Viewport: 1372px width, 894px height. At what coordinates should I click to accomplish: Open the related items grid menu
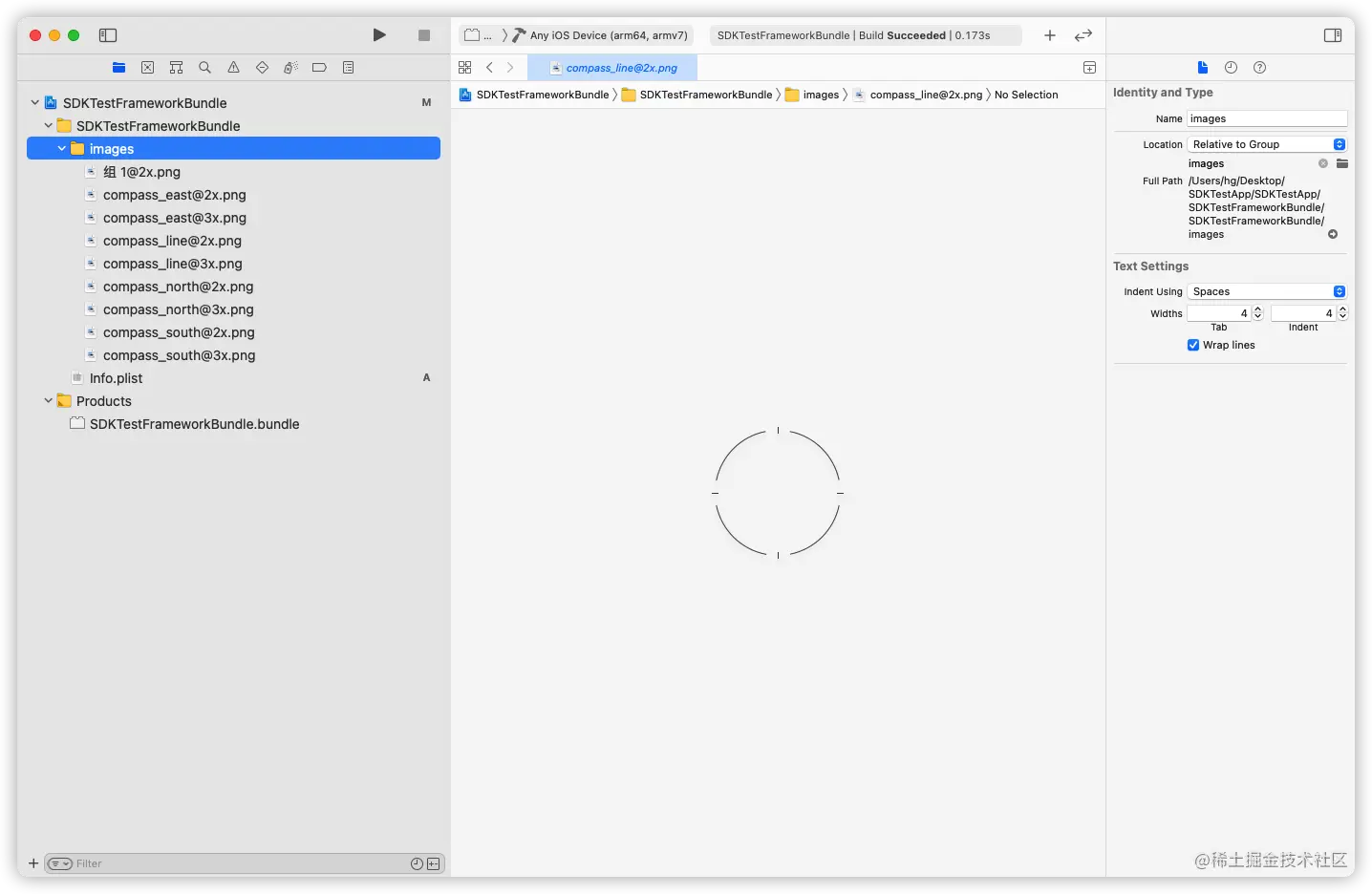coord(465,68)
